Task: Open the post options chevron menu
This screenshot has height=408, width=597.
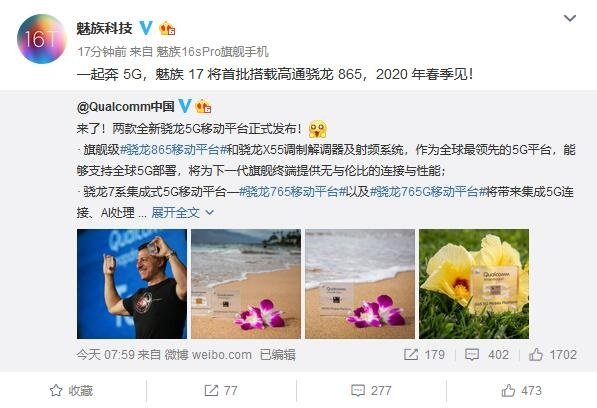Action: click(x=570, y=18)
